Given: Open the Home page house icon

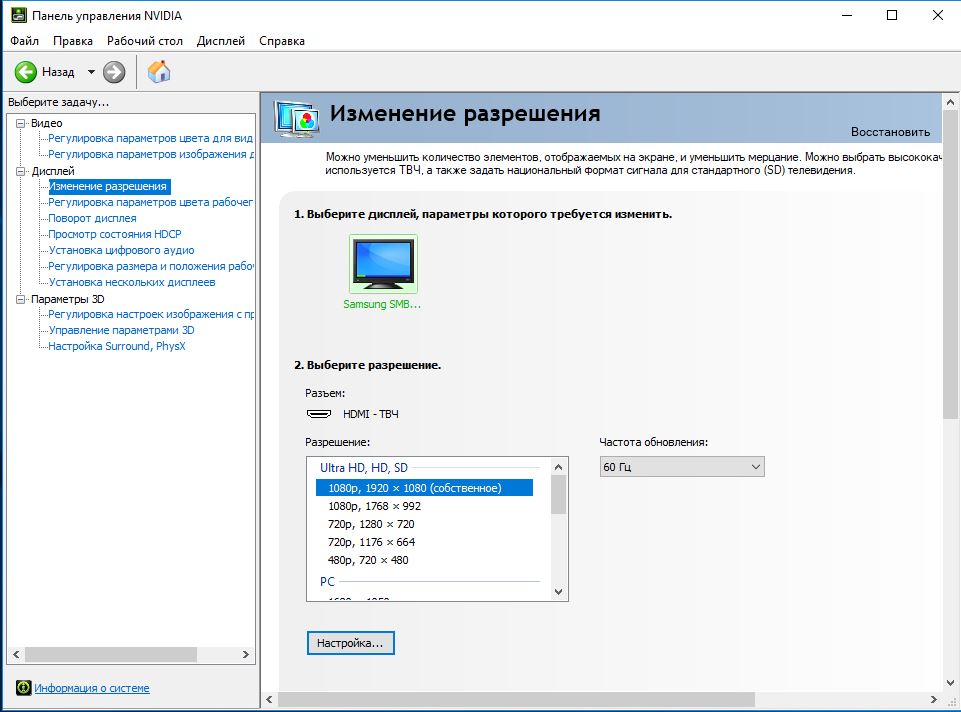Looking at the screenshot, I should (159, 72).
